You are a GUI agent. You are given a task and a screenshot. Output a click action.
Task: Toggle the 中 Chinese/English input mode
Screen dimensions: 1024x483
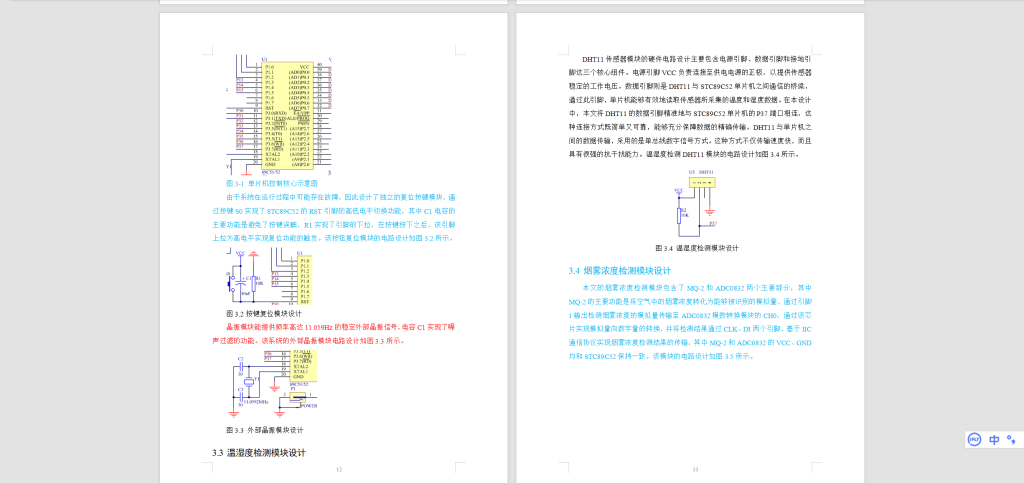(x=994, y=439)
